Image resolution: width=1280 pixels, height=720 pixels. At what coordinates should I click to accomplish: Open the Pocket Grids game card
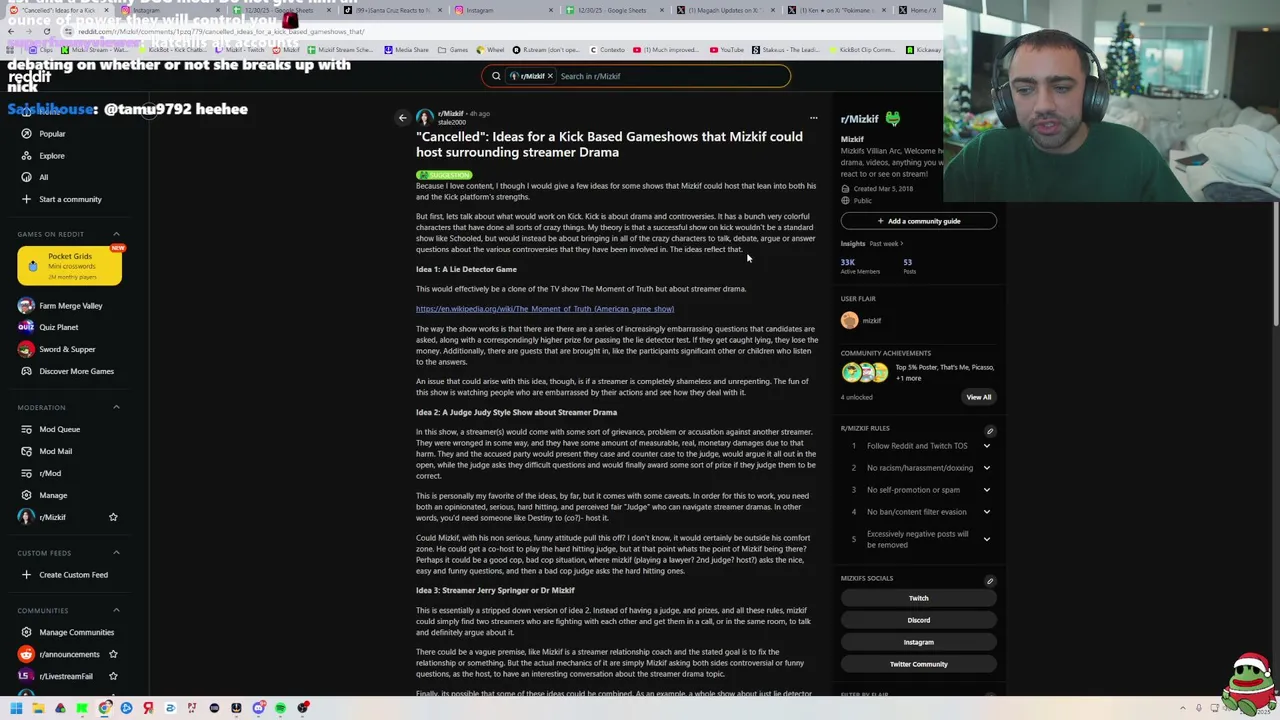pos(69,265)
